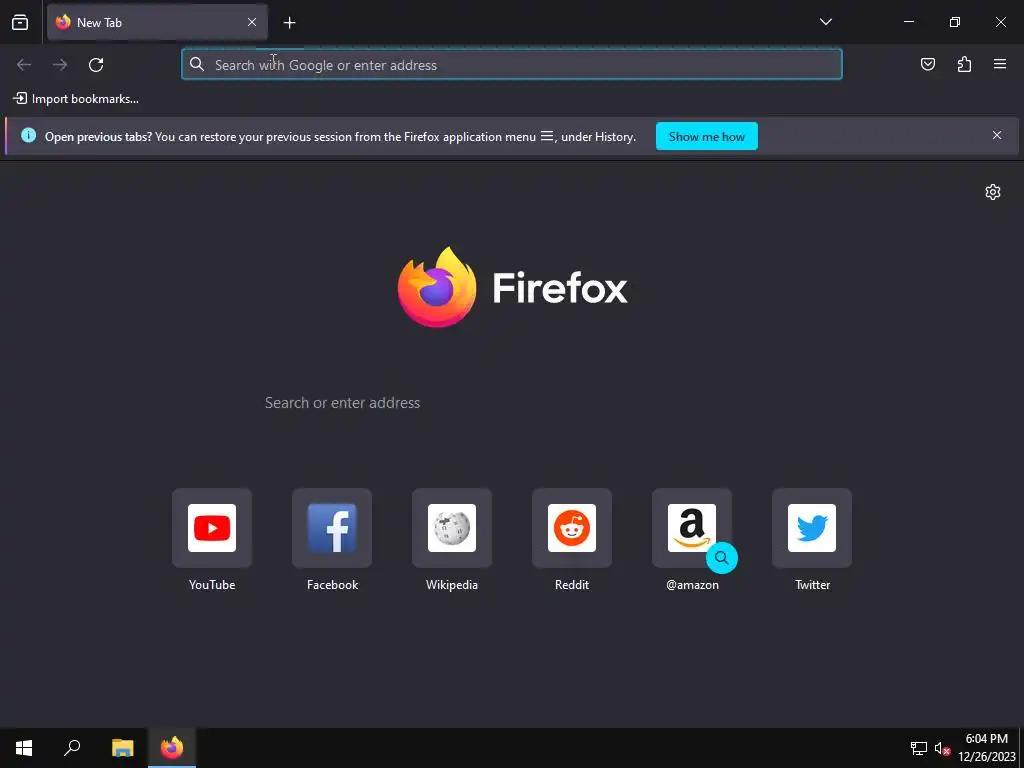
Task: Open the Save to Pocket button
Action: [927, 64]
